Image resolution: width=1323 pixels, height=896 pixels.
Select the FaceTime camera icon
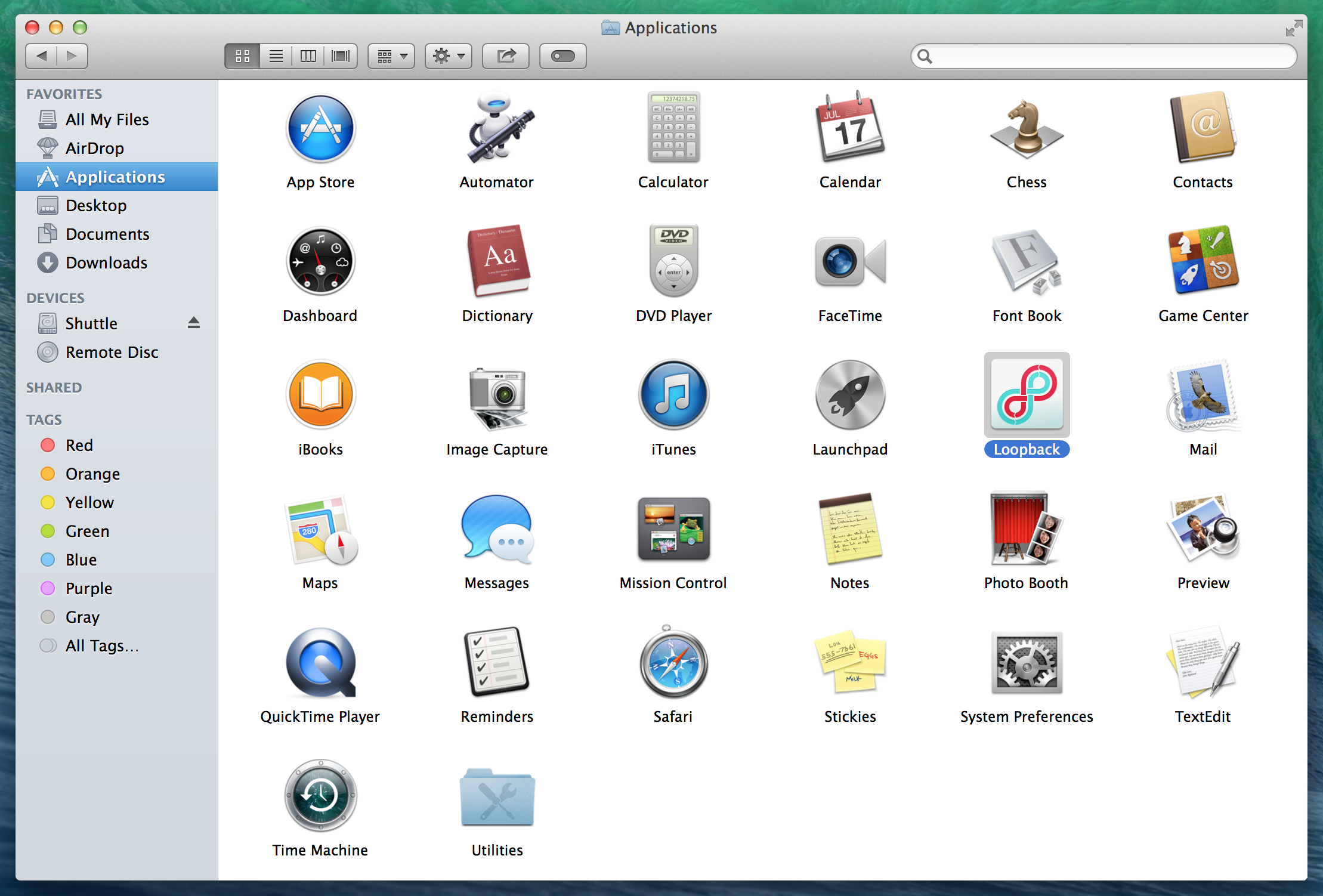tap(850, 261)
